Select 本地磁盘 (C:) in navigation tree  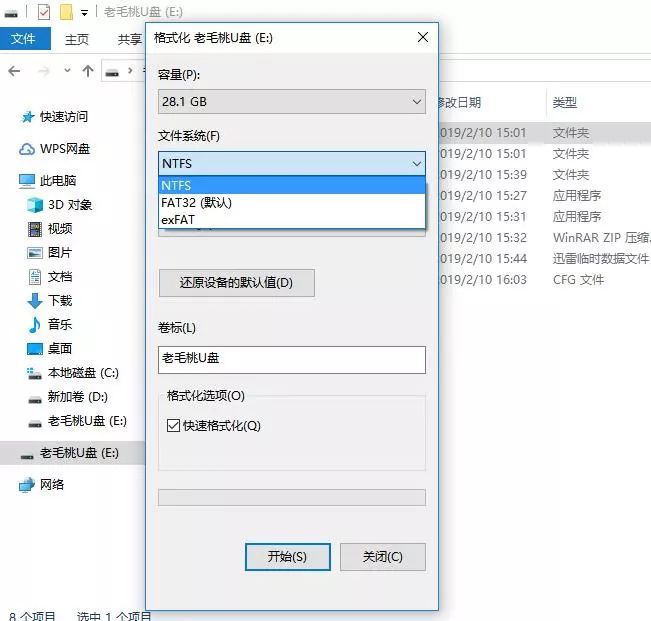(83, 373)
